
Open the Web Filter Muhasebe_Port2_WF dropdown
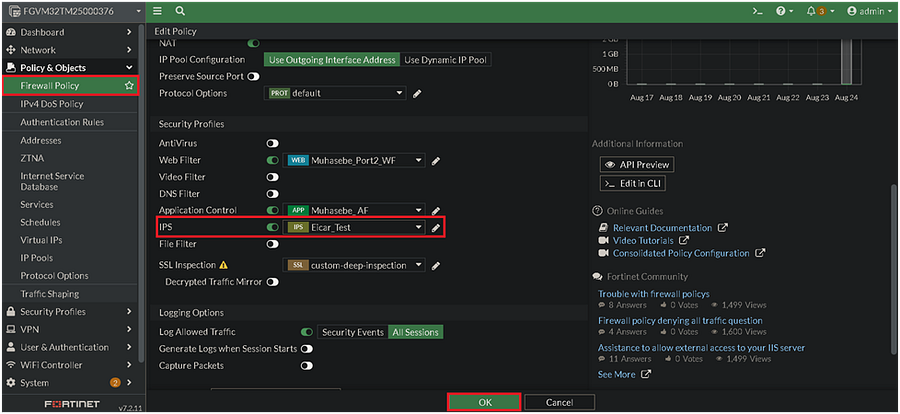(x=354, y=161)
